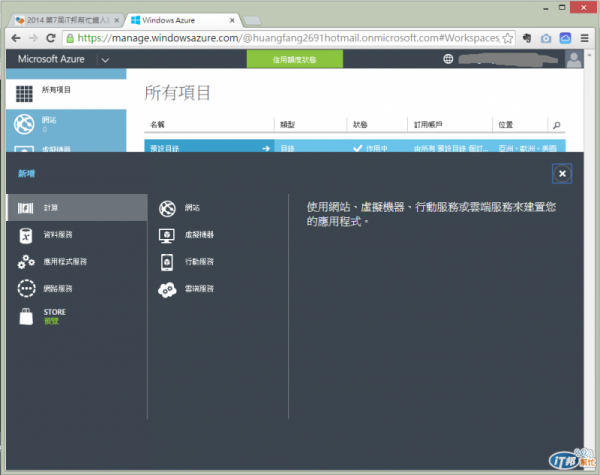
Task: Click the all items grid icon
Action: click(x=24, y=94)
